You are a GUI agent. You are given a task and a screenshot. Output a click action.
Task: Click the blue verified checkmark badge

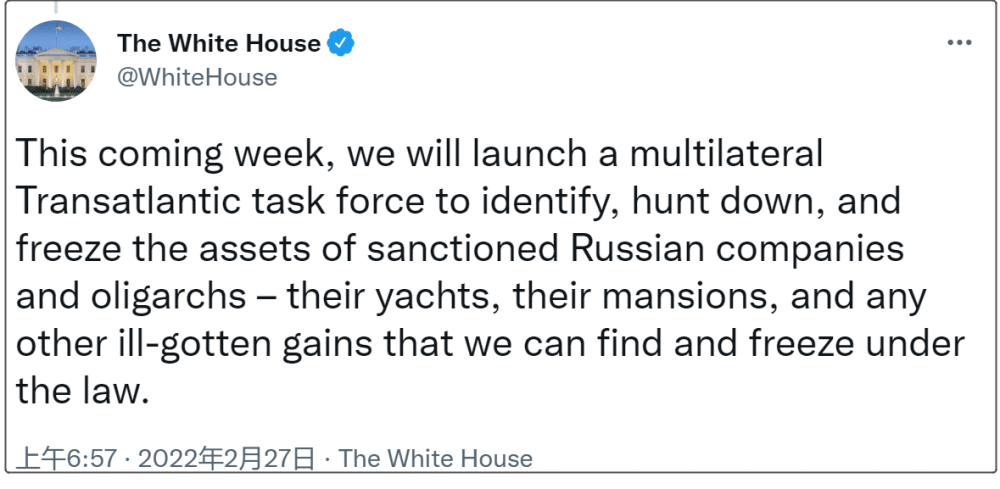click(341, 43)
